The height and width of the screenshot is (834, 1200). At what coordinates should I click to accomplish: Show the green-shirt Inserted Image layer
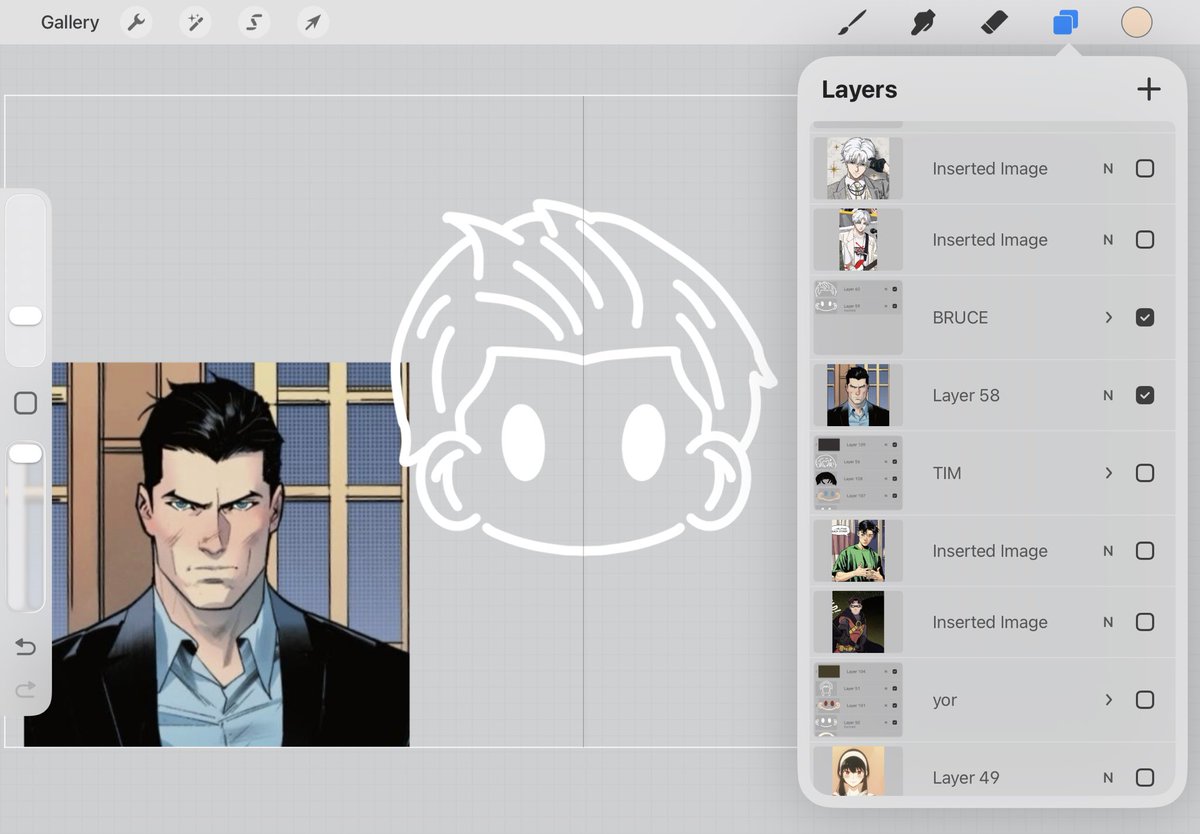1145,551
